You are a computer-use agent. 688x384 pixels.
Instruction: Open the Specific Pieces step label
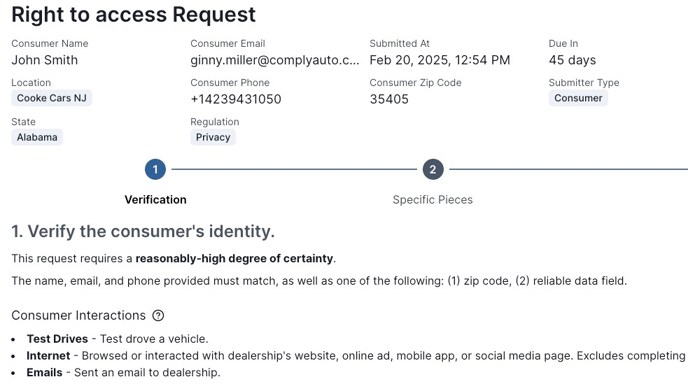pyautogui.click(x=433, y=200)
